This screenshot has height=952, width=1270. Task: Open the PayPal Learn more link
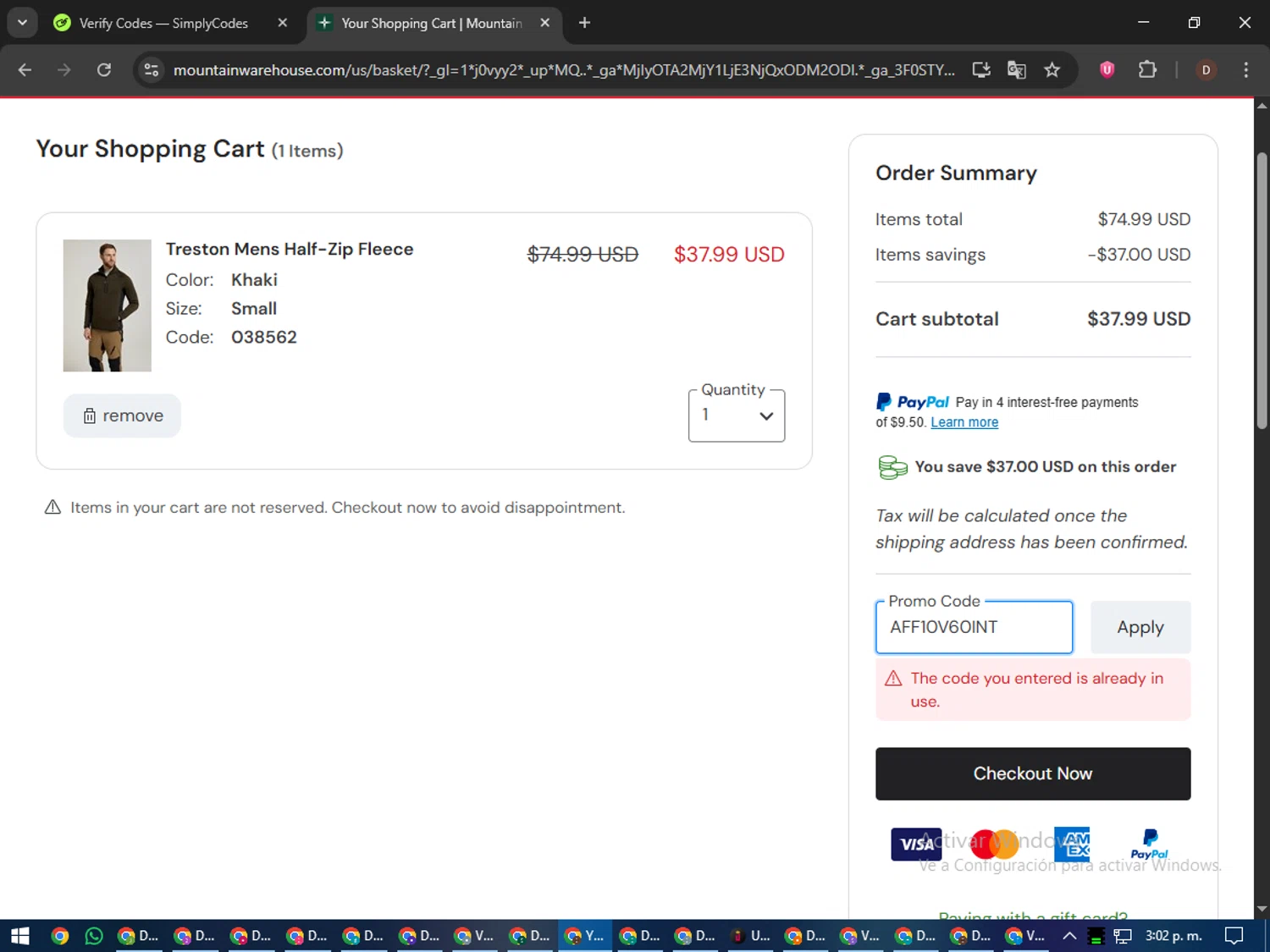click(x=964, y=422)
